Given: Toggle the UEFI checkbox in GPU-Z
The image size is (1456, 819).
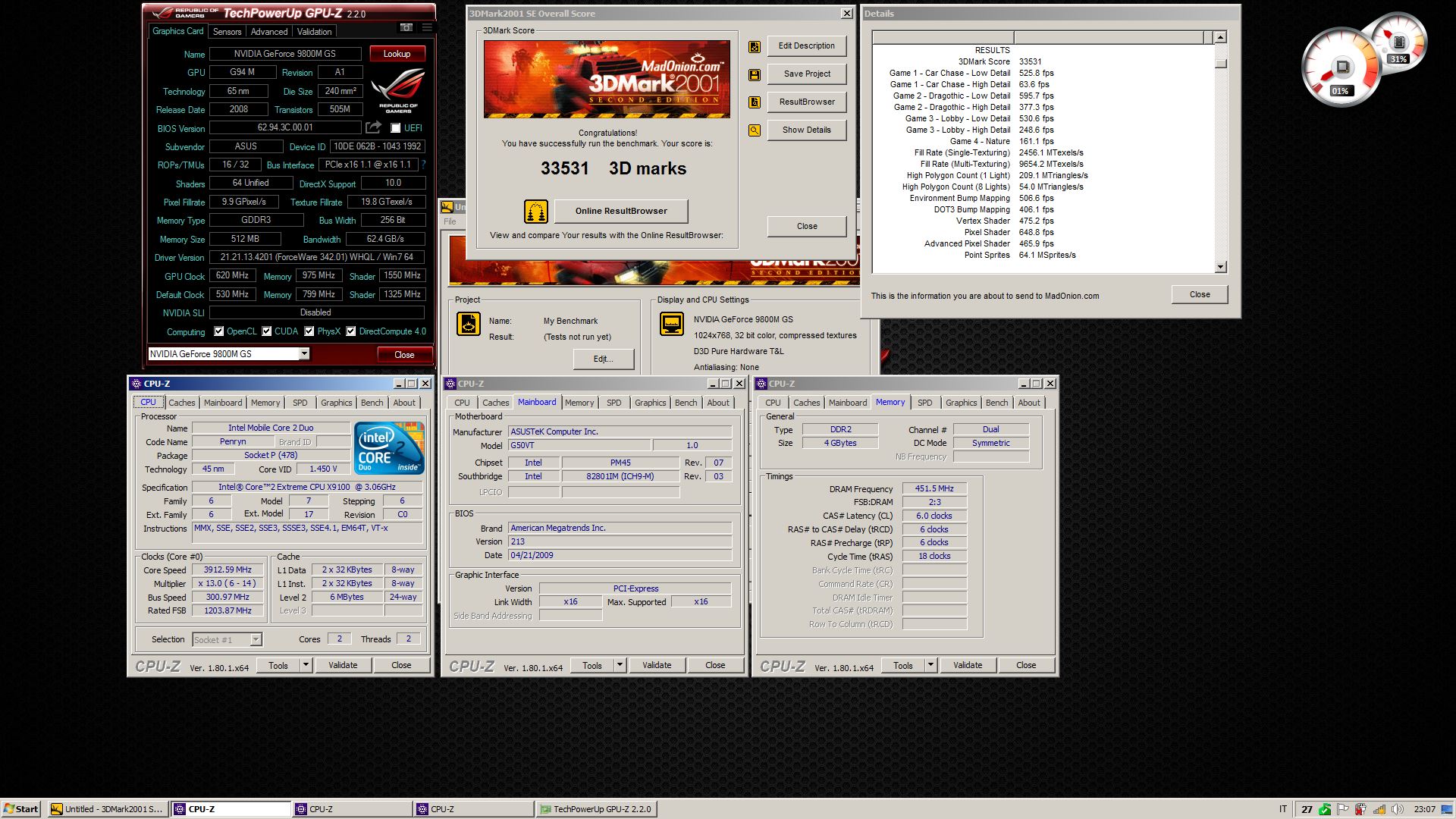Looking at the screenshot, I should [396, 128].
